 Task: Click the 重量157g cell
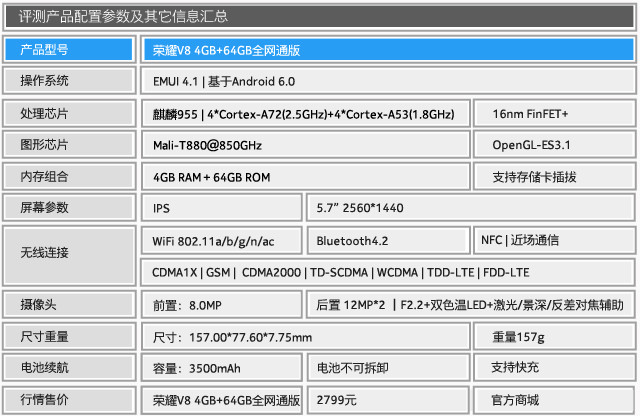[554, 336]
